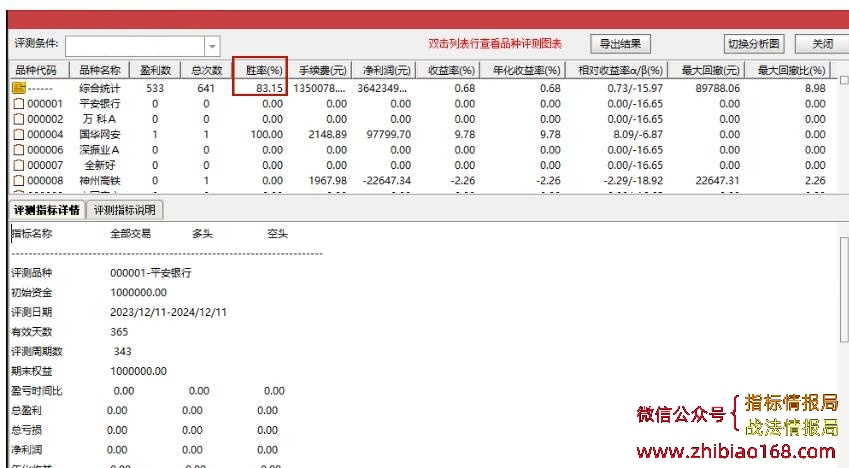Viewport: 849px width, 468px height.
Task: Sort by the 净利润(元) column header
Action: (386, 70)
